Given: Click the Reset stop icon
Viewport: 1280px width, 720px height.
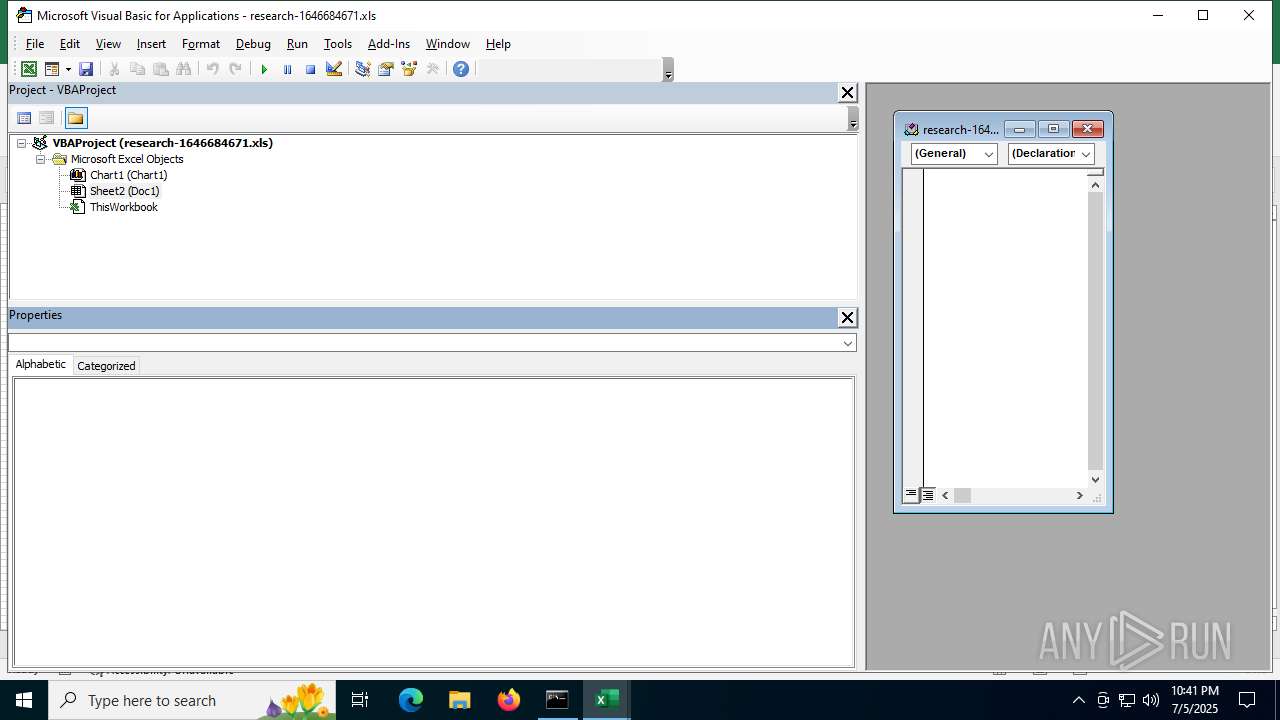Looking at the screenshot, I should pos(310,69).
